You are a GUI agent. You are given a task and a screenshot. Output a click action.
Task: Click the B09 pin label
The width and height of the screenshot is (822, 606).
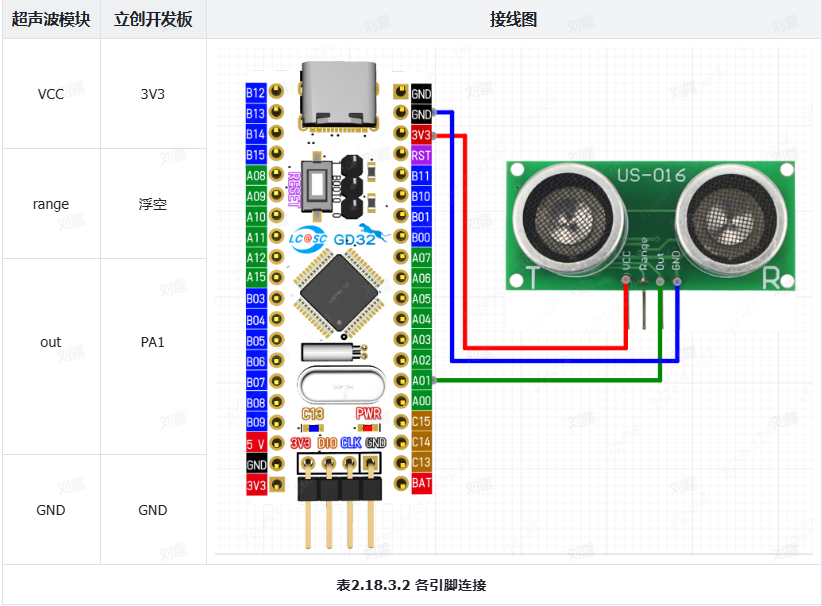pos(256,422)
